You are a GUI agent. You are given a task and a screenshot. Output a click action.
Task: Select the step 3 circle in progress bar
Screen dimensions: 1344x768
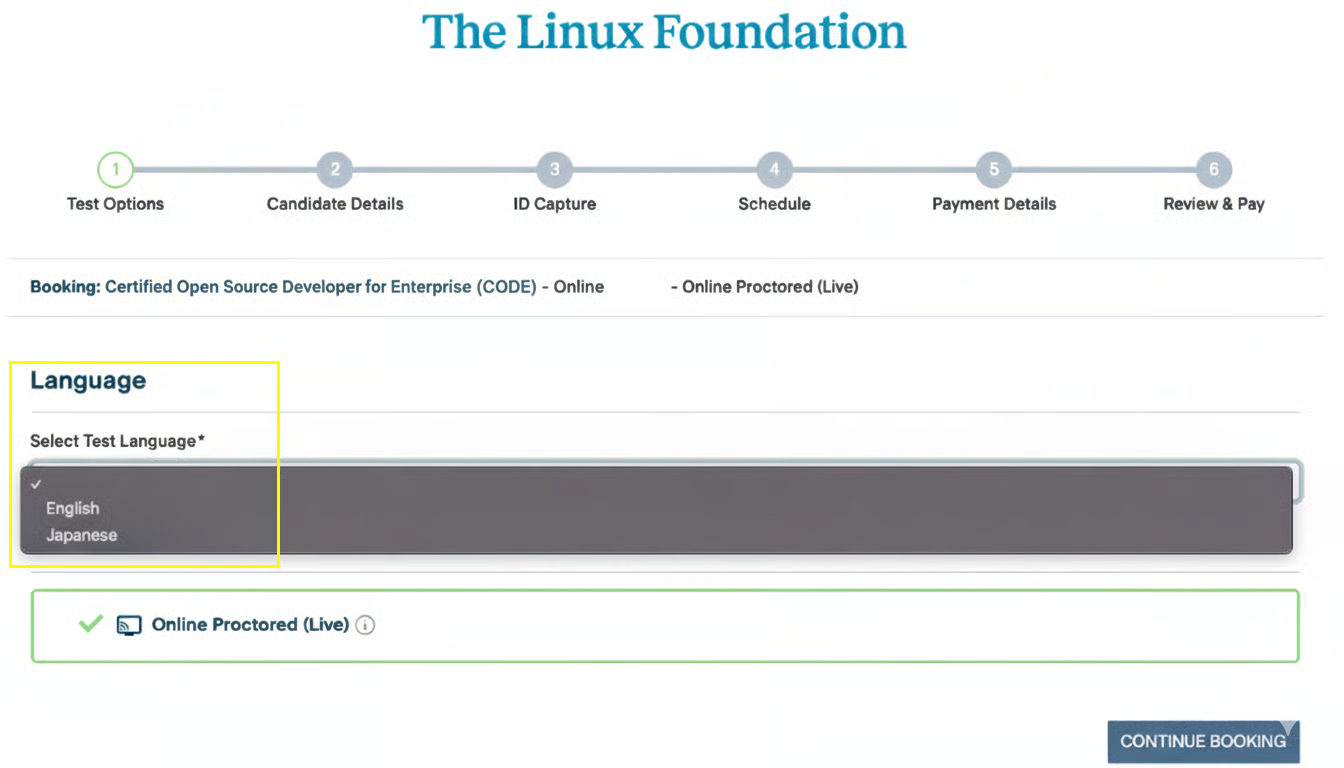pos(555,170)
